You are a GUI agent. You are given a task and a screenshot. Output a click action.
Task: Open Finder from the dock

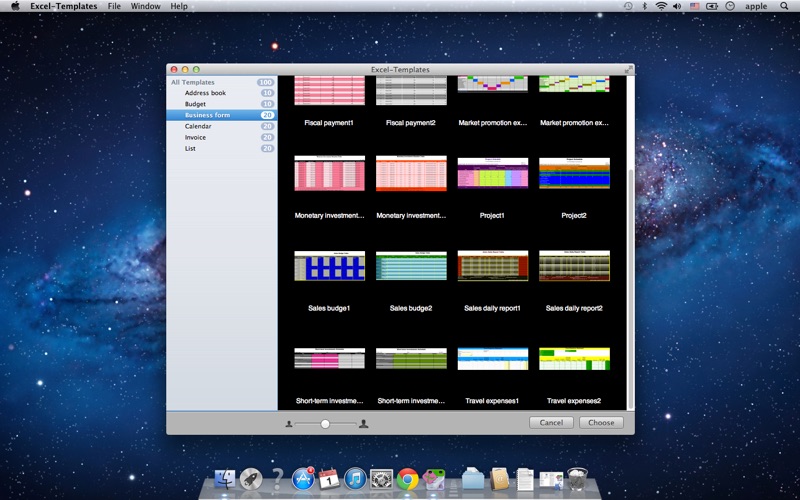coord(224,479)
